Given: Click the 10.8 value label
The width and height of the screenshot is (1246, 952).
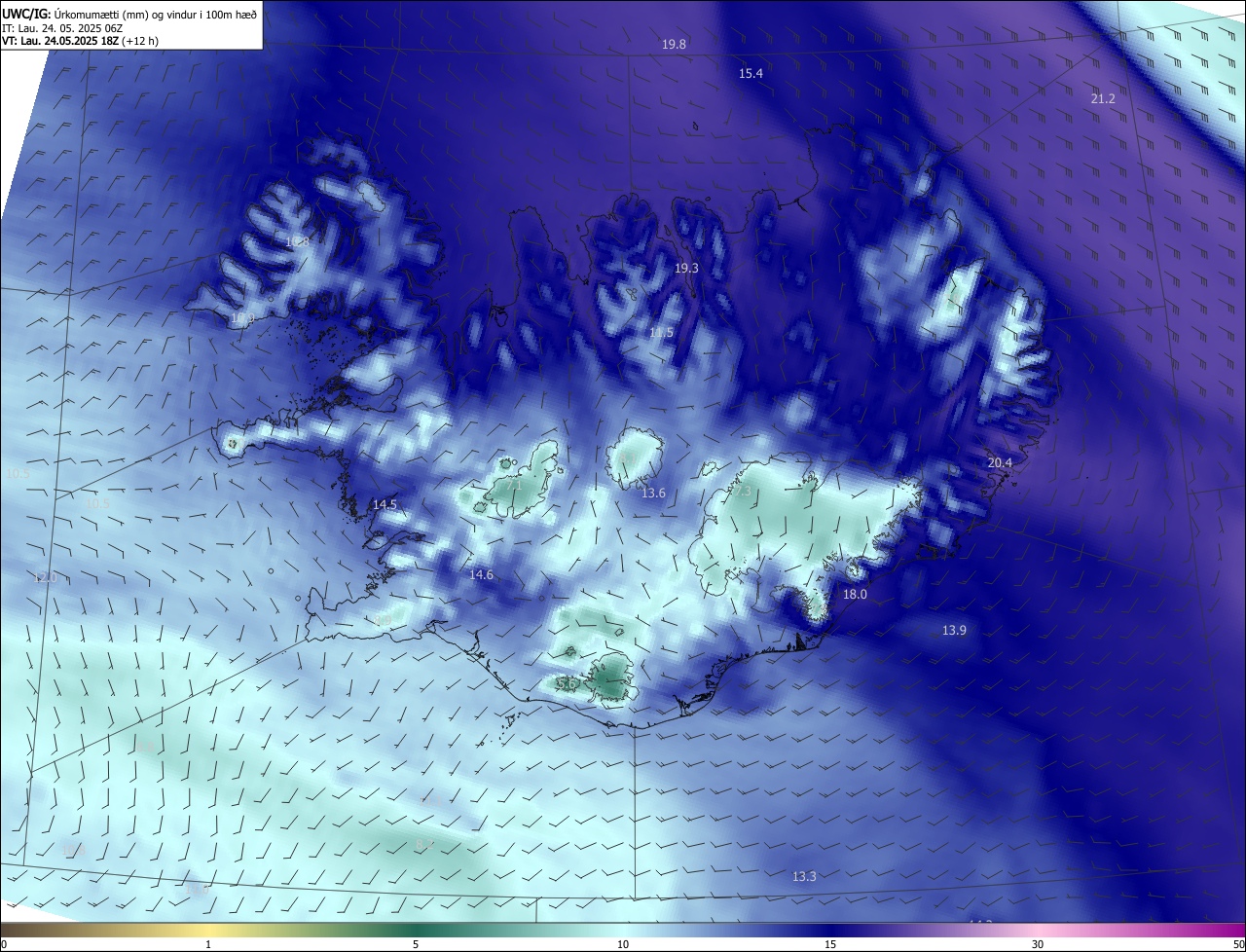Looking at the screenshot, I should click(x=297, y=241).
